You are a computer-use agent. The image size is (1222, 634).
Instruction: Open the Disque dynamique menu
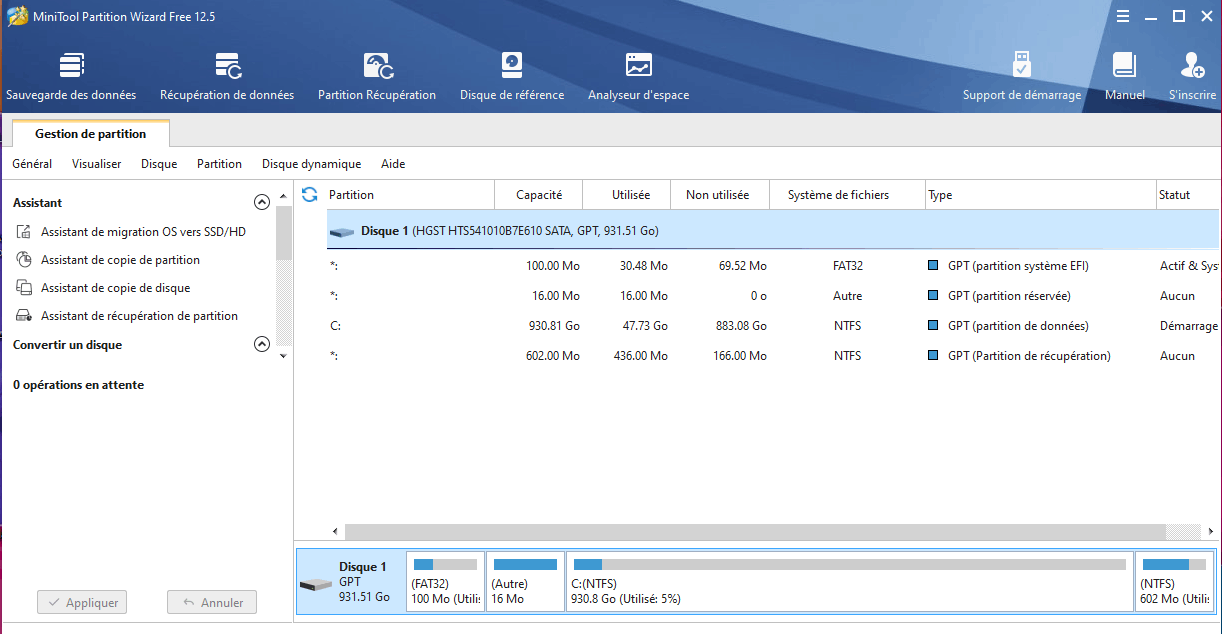[311, 164]
